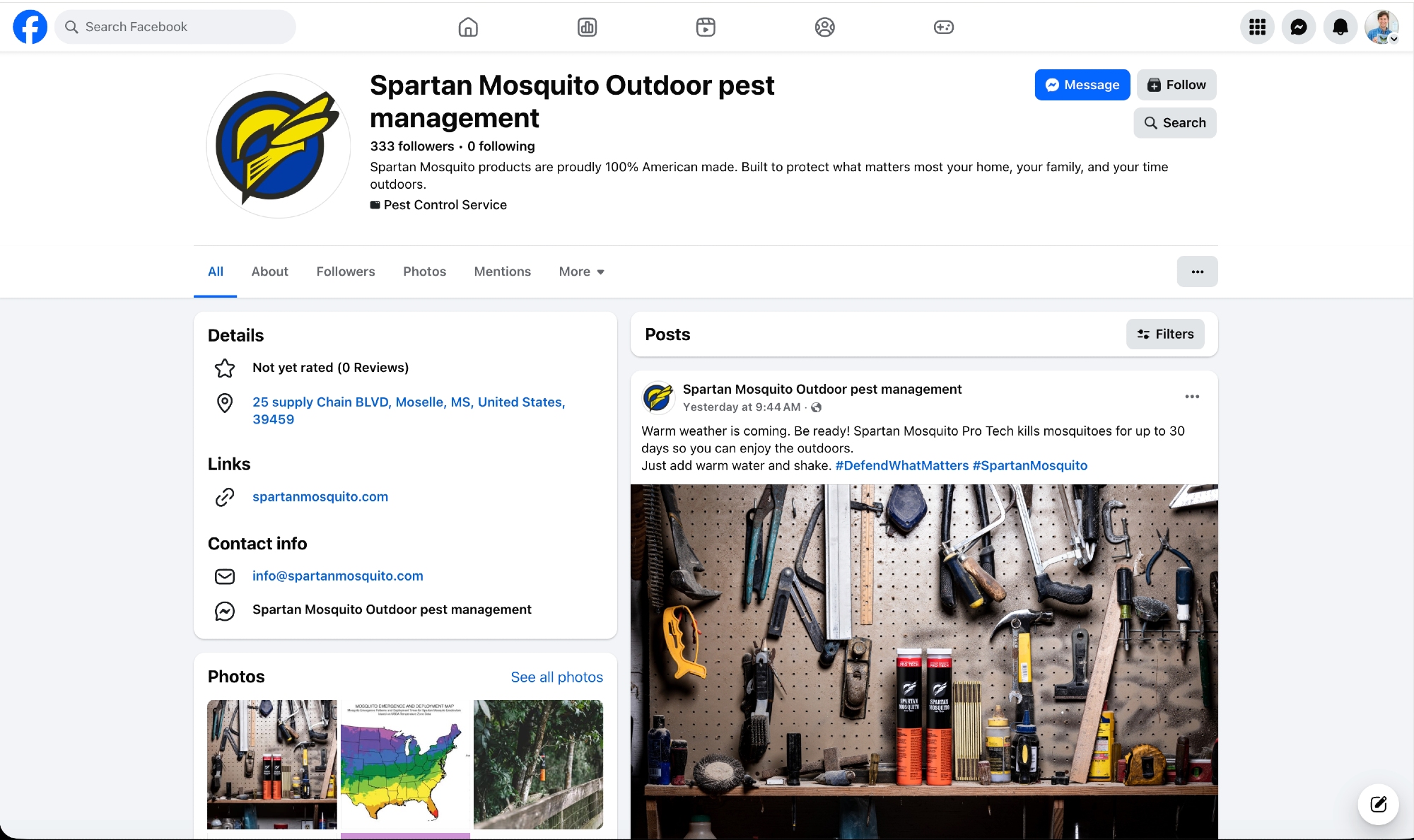Click the Search Facebook input field
This screenshot has height=840, width=1414.
(175, 27)
